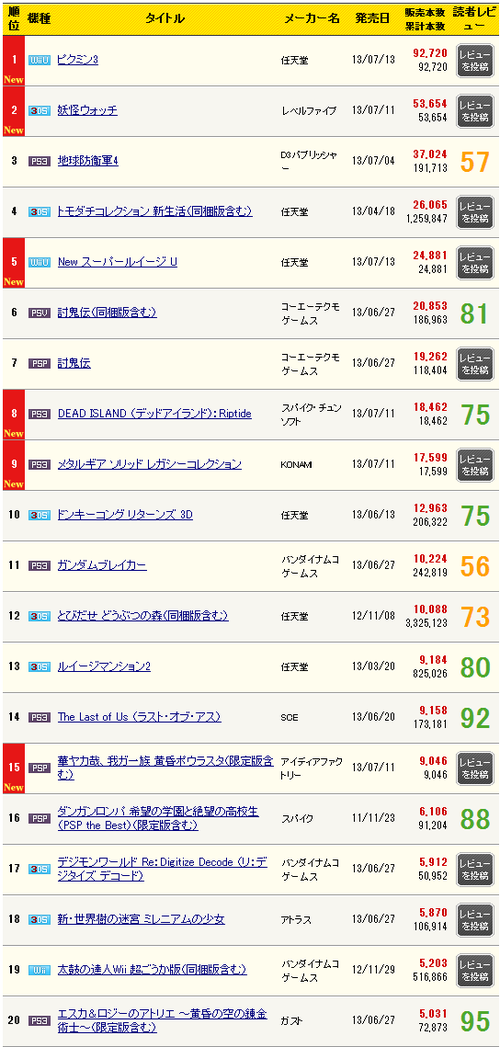This screenshot has height=1047, width=500.
Task: Post a review for トモダチコレクション 新生活
Action: point(475,212)
